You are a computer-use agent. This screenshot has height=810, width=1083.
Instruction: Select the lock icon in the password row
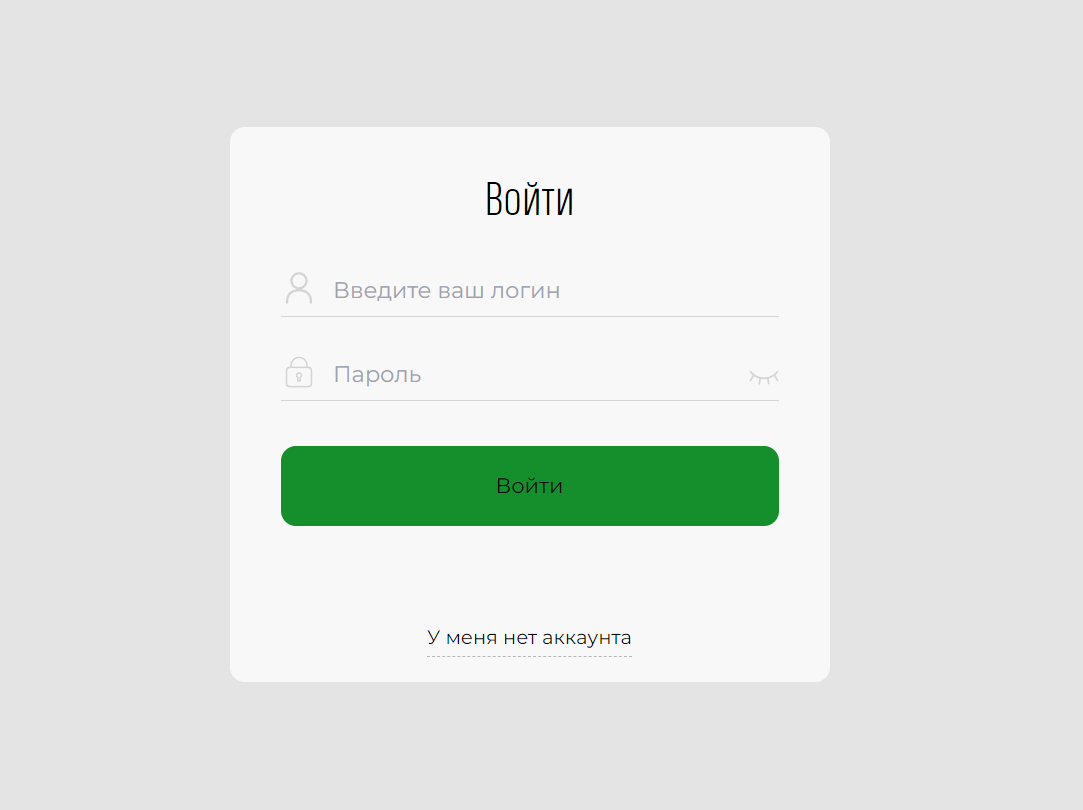pos(299,372)
